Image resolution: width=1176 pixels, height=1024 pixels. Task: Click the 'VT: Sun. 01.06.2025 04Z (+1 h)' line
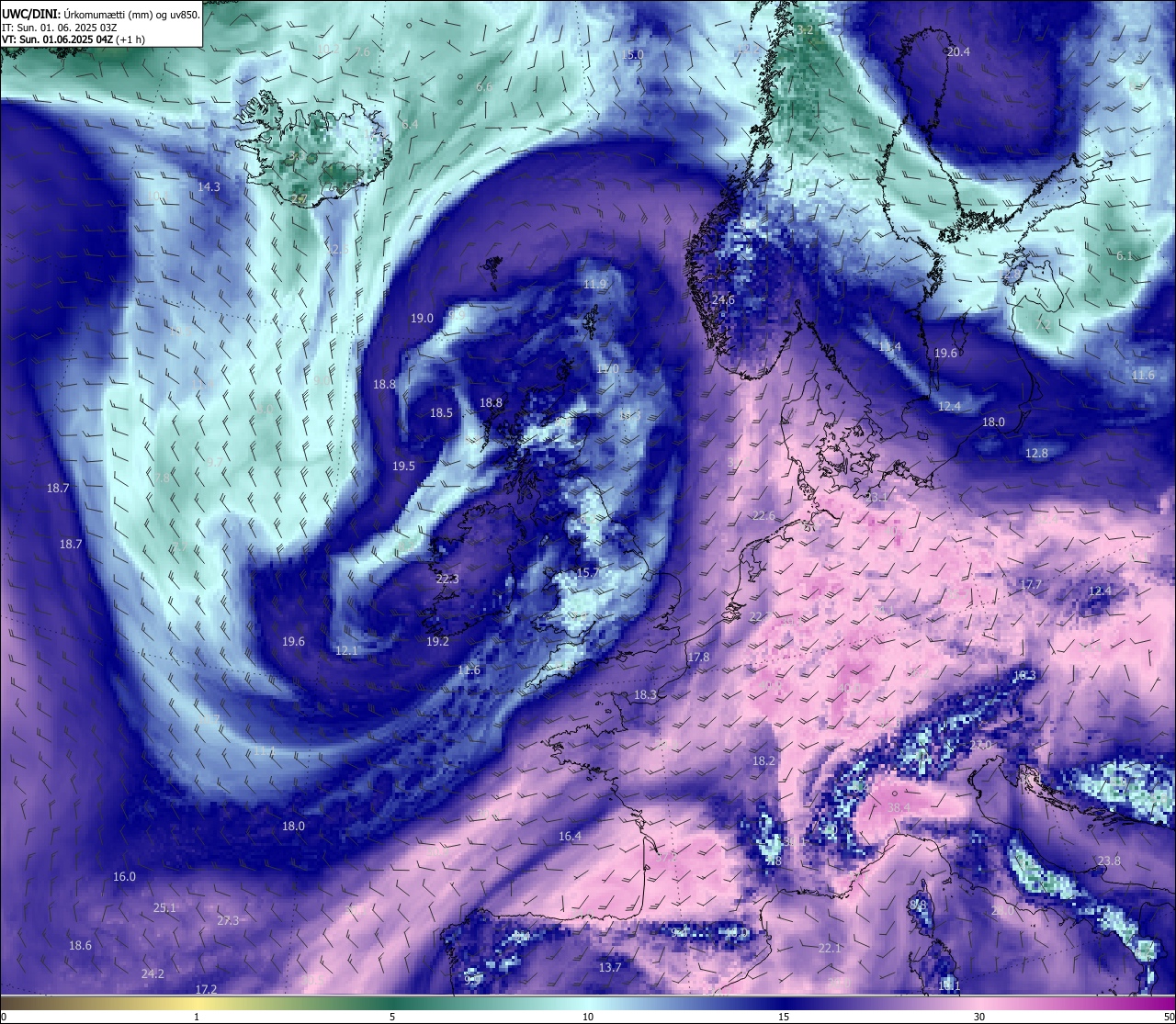coord(73,39)
